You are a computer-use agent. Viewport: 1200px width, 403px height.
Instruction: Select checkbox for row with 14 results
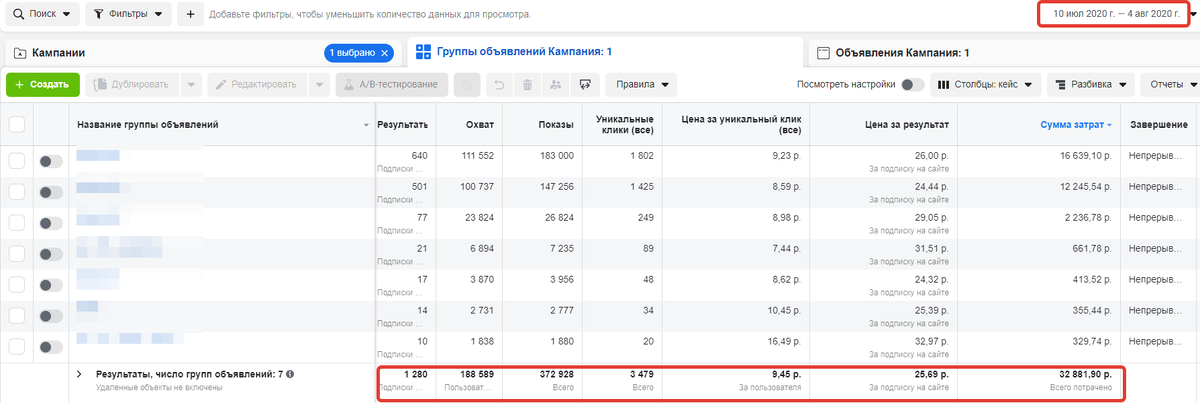tap(17, 316)
